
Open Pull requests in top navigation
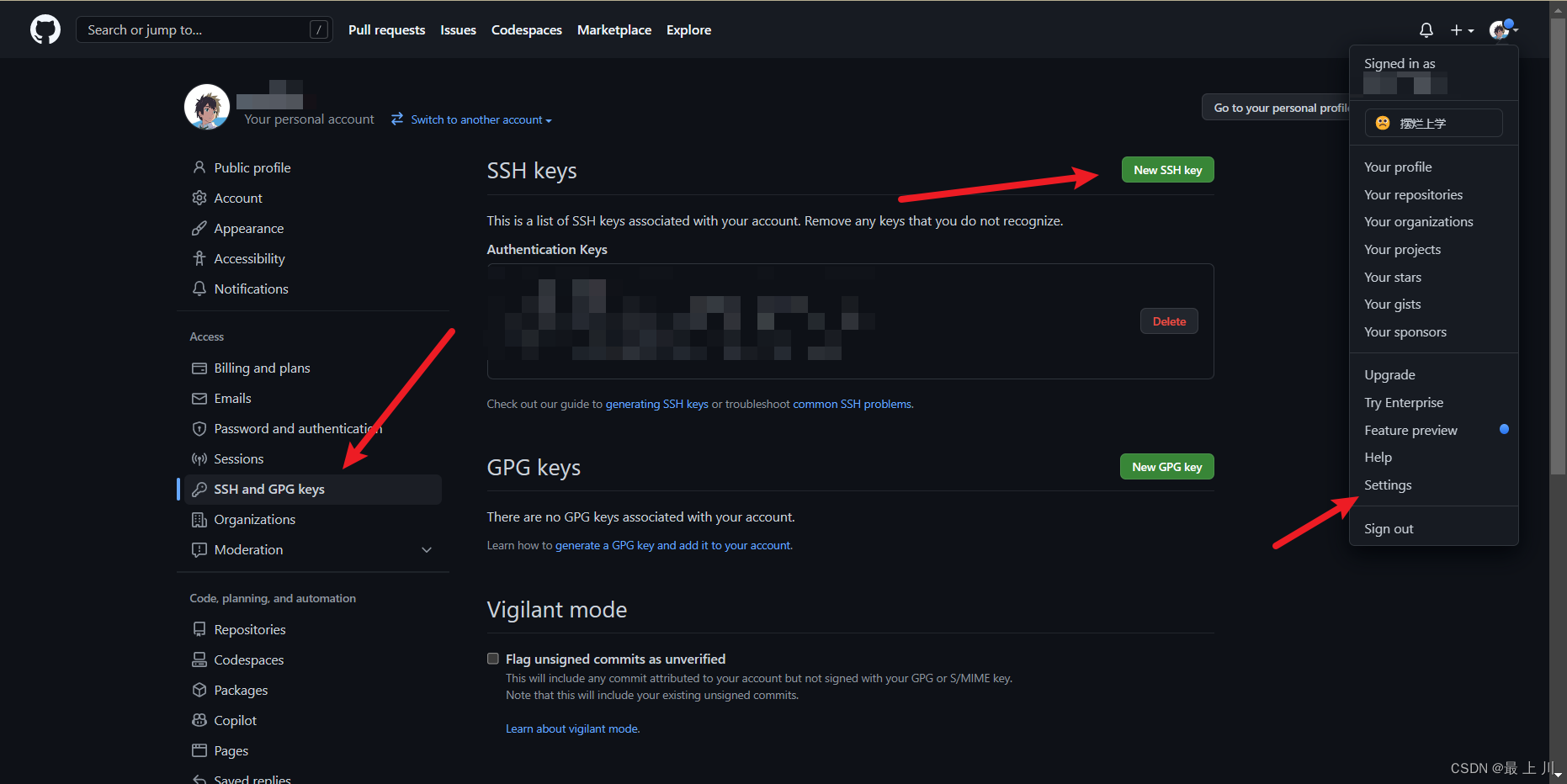[387, 29]
